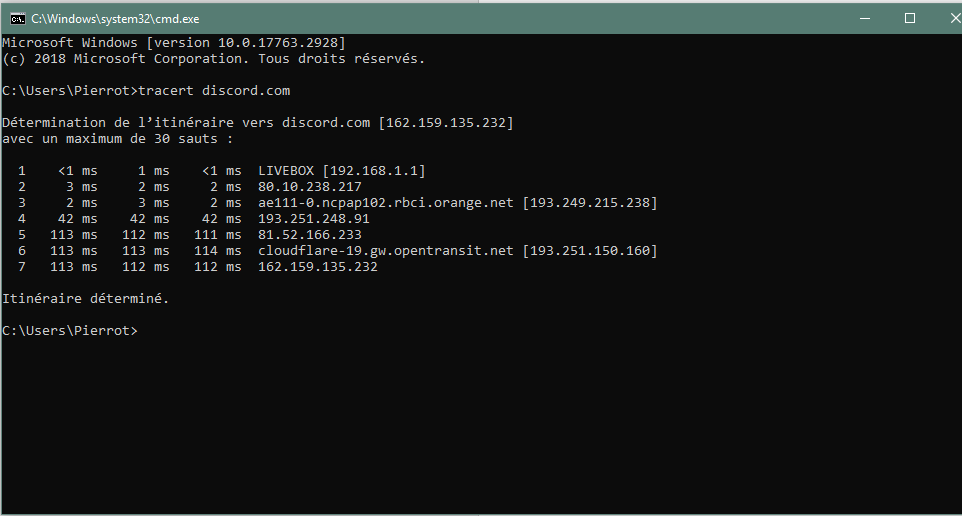This screenshot has width=962, height=516.
Task: Click the Microsoft Corporation copyright line
Action: point(214,59)
